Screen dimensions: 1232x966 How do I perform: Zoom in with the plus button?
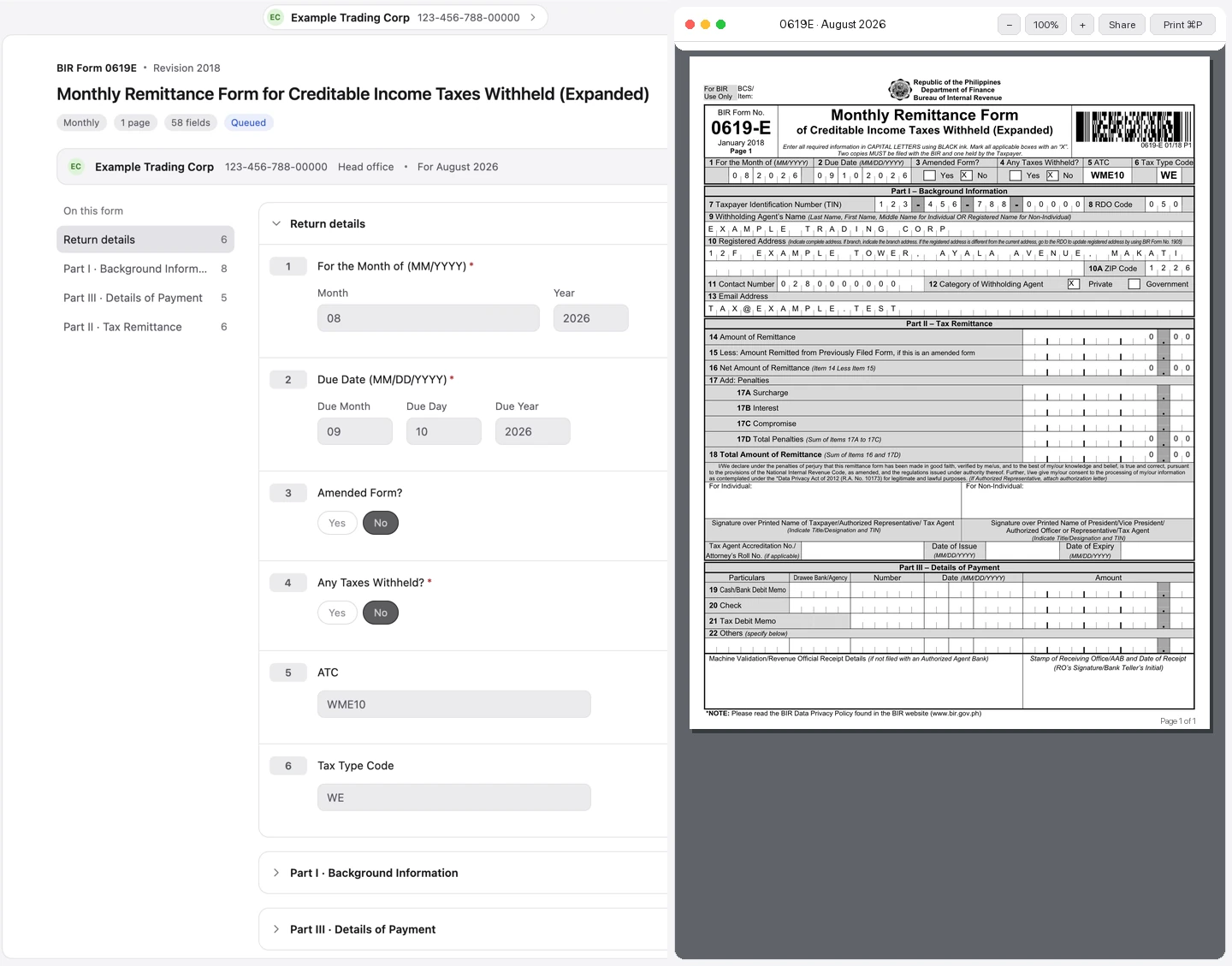tap(1082, 25)
